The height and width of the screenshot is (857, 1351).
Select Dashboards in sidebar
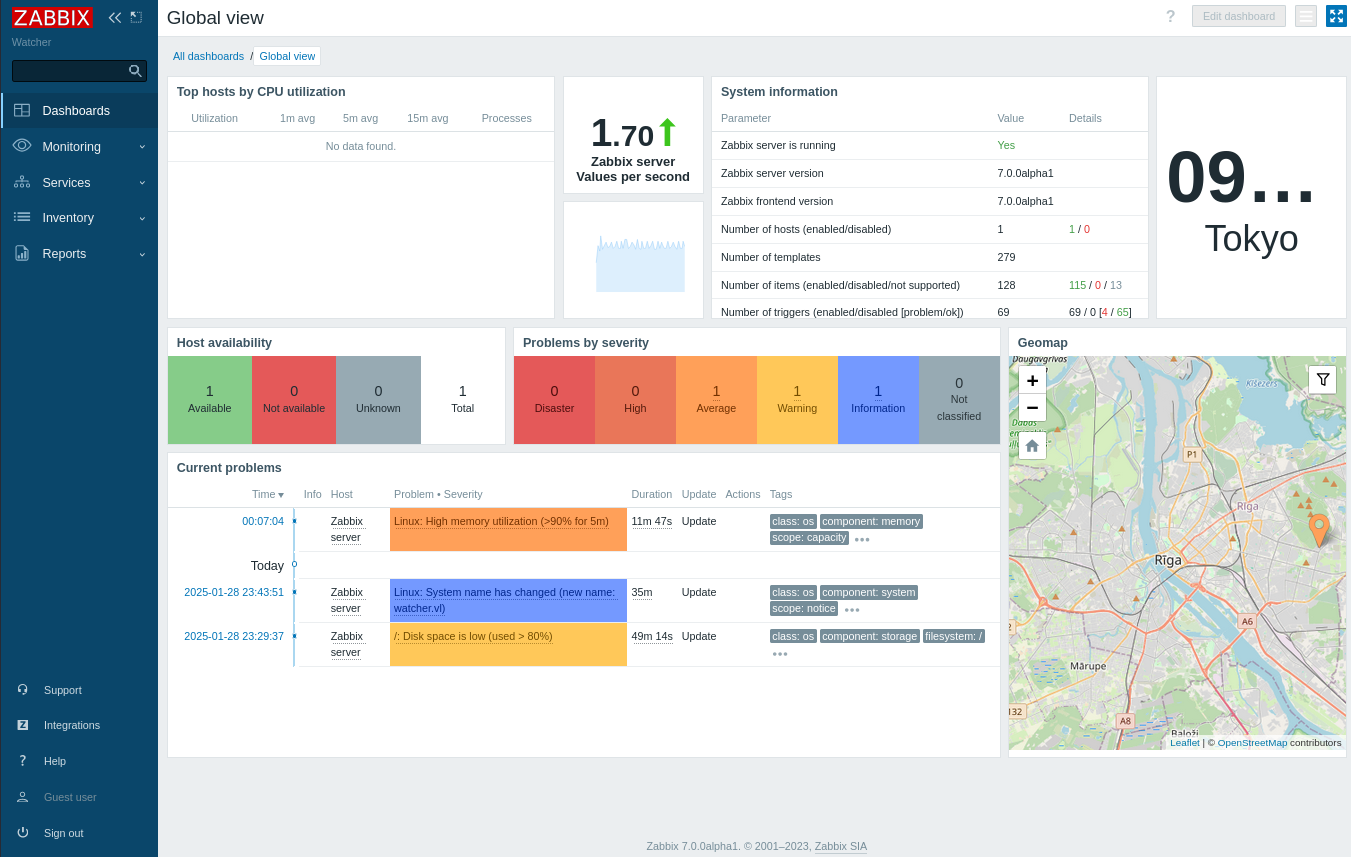pos(79,110)
